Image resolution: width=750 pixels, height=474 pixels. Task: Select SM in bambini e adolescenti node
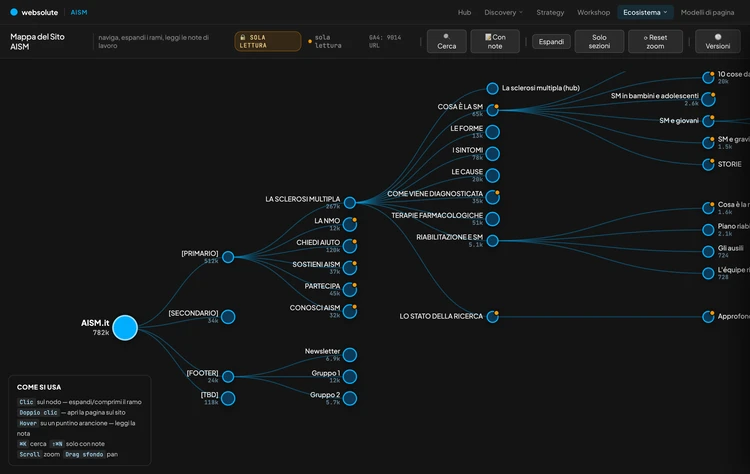tap(708, 99)
